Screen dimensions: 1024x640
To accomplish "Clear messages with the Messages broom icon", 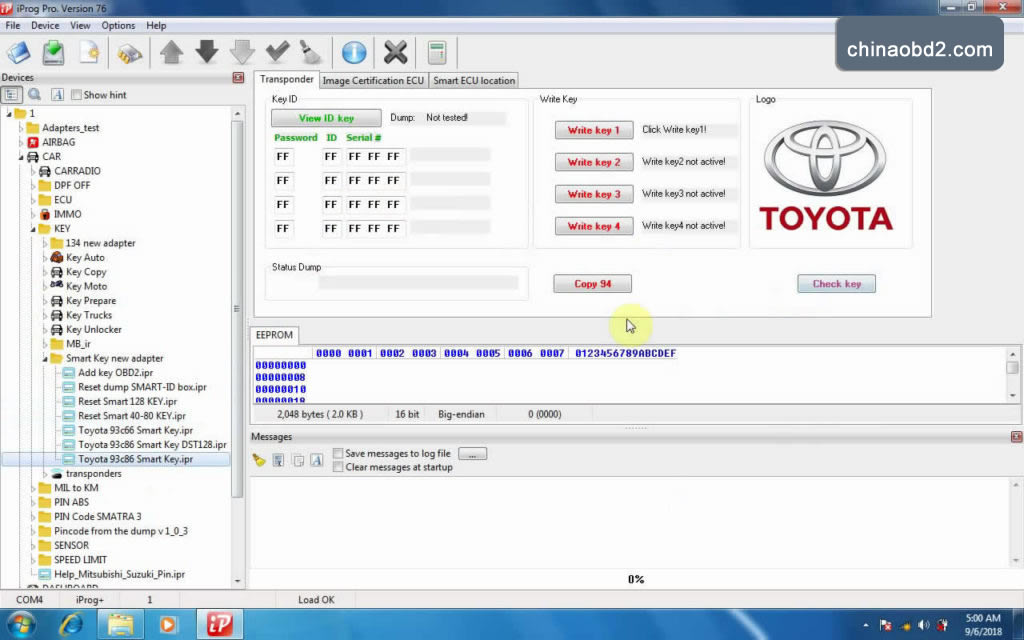I will [x=259, y=460].
